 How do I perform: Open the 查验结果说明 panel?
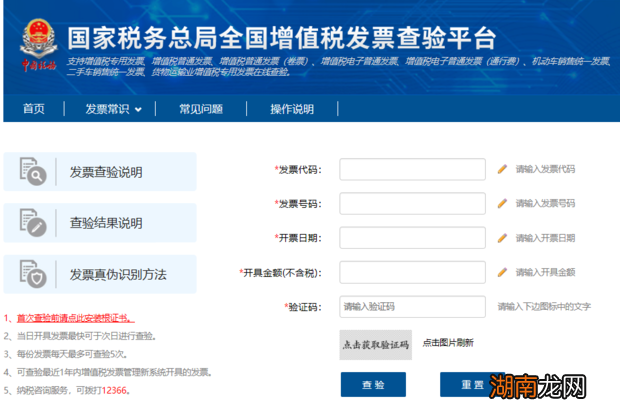point(100,223)
